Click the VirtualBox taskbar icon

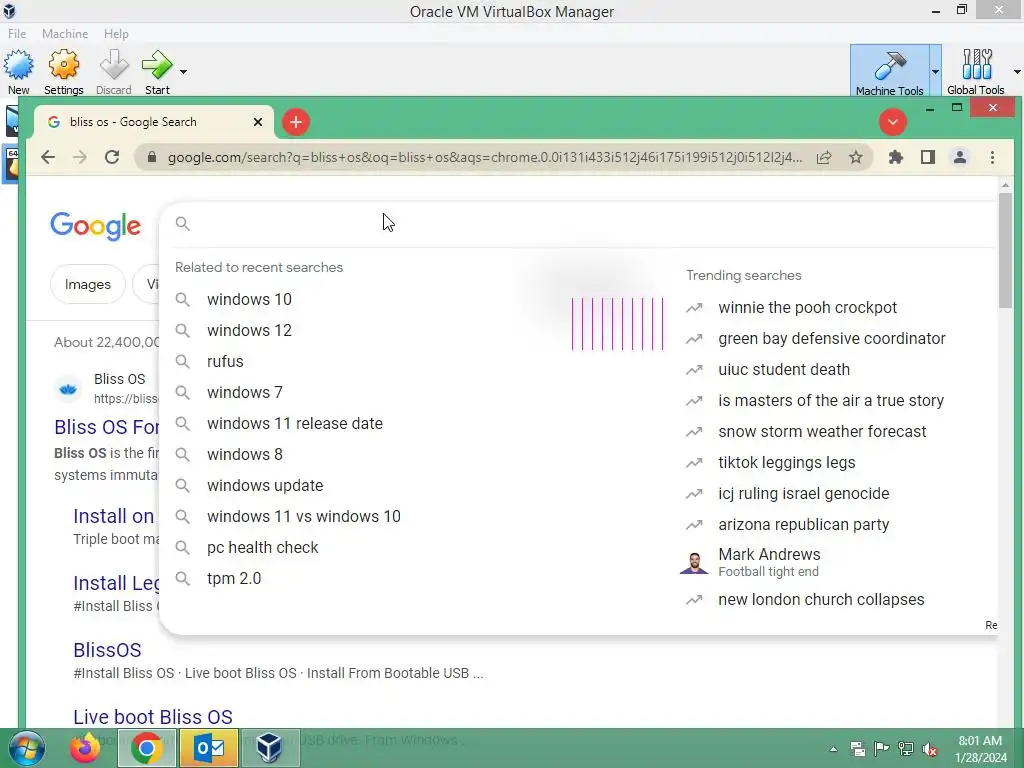tap(269, 748)
